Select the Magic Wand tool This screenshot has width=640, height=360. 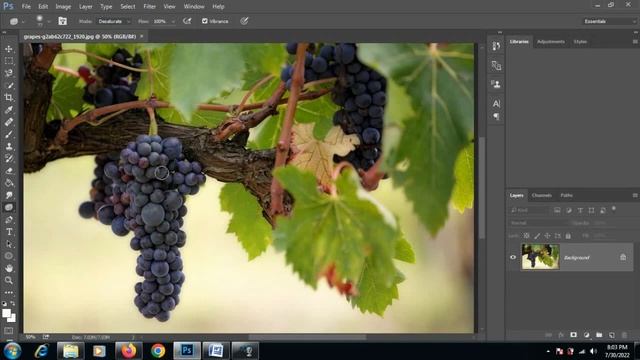(9, 86)
